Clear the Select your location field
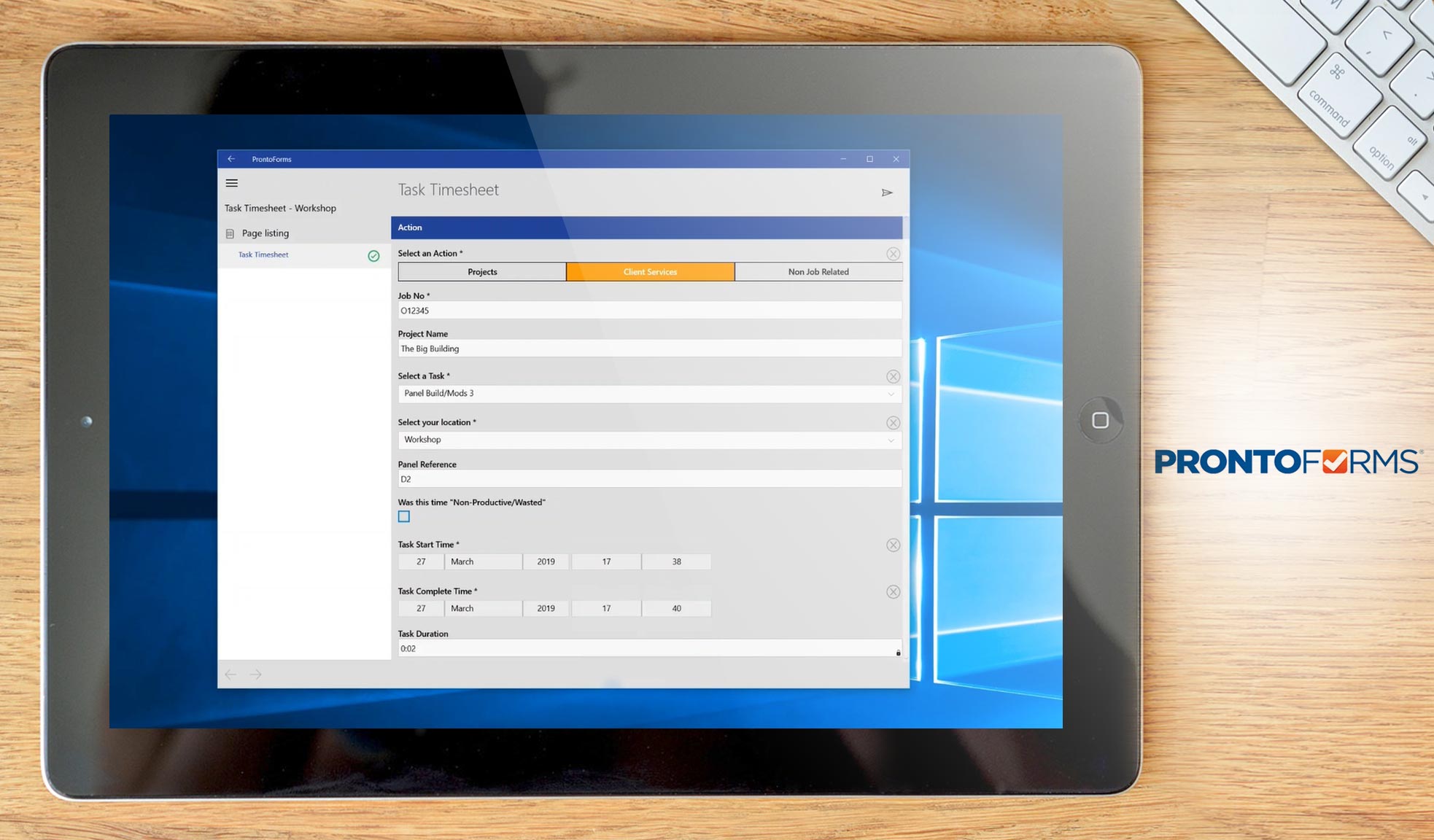 point(893,422)
